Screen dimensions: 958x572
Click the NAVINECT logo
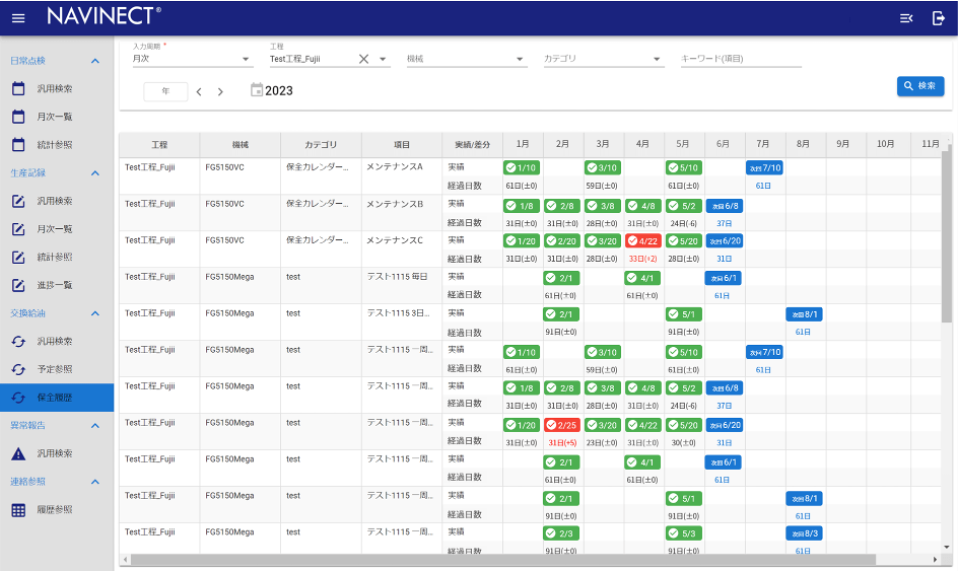pos(104,16)
